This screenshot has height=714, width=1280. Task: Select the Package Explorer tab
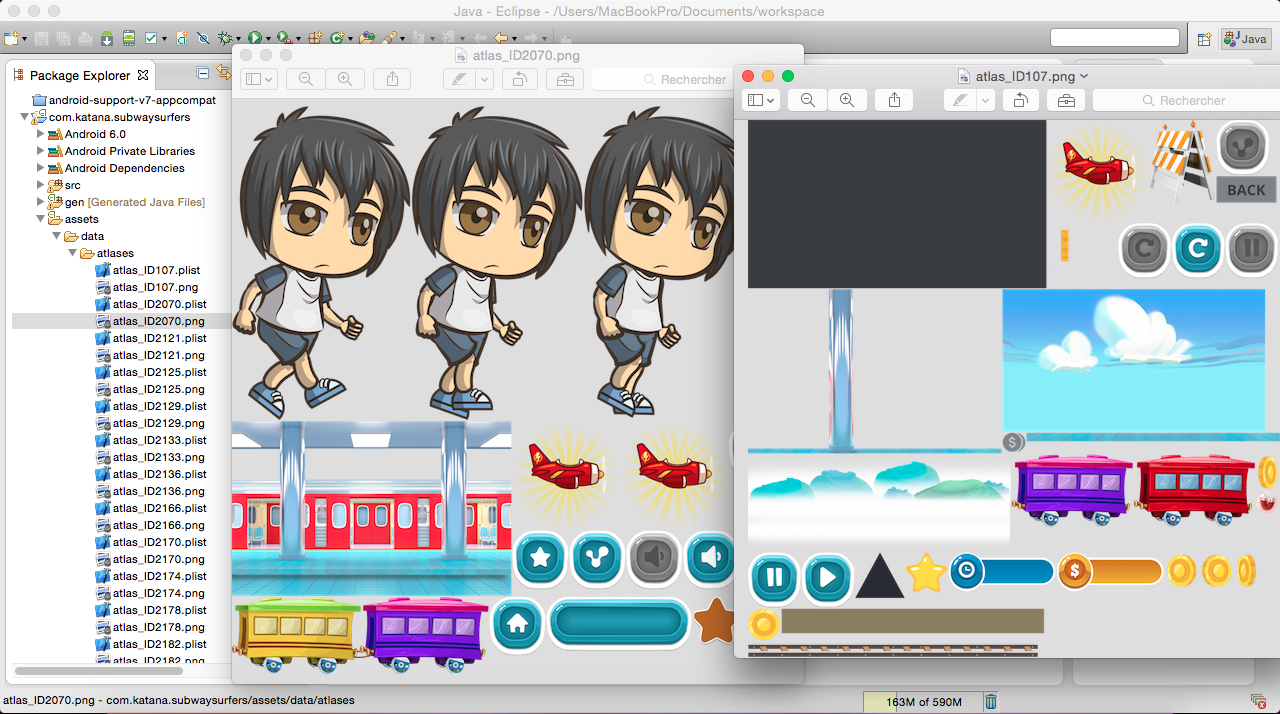click(80, 75)
